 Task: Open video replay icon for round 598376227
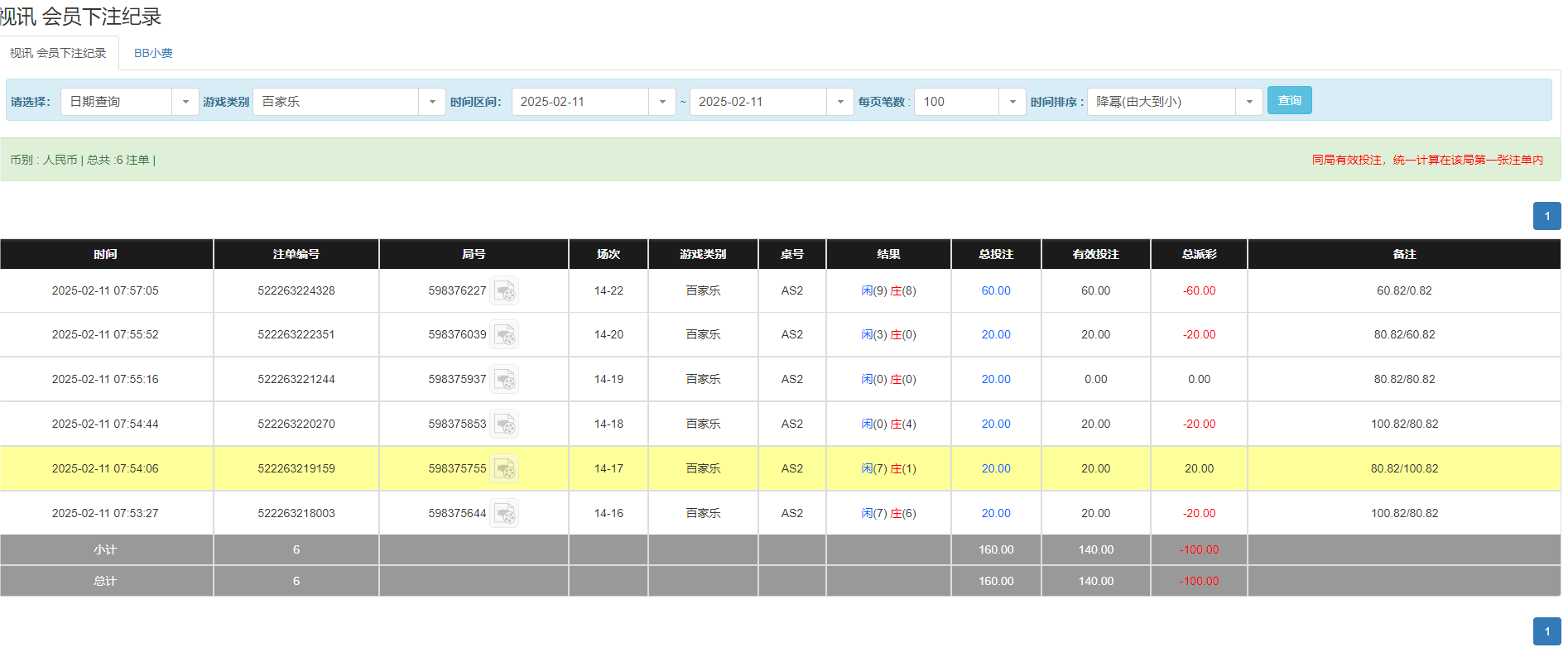click(504, 291)
